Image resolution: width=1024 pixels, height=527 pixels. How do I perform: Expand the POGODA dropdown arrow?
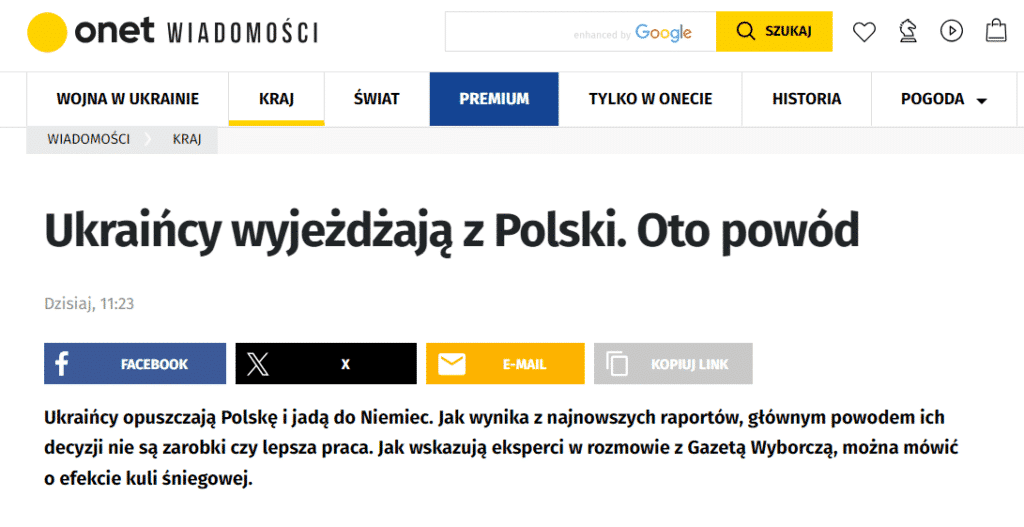(x=981, y=101)
